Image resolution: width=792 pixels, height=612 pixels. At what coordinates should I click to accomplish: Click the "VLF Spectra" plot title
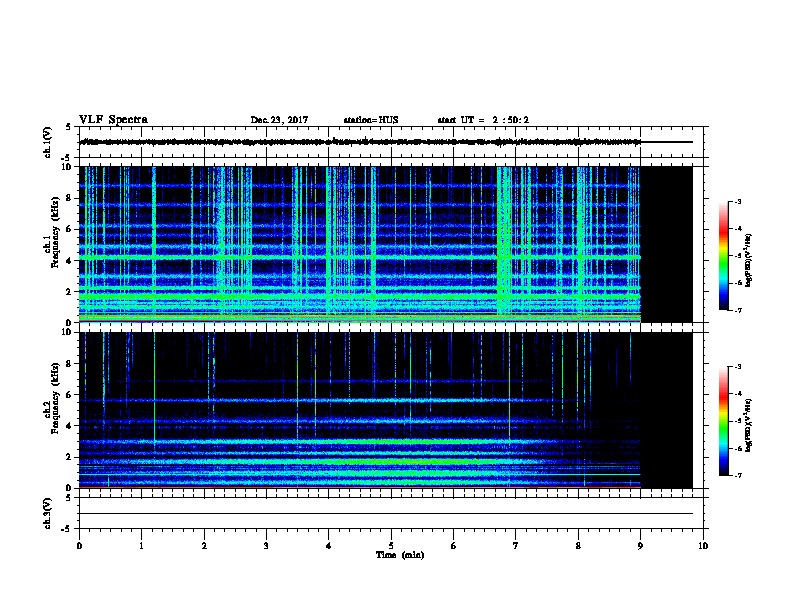coord(113,120)
